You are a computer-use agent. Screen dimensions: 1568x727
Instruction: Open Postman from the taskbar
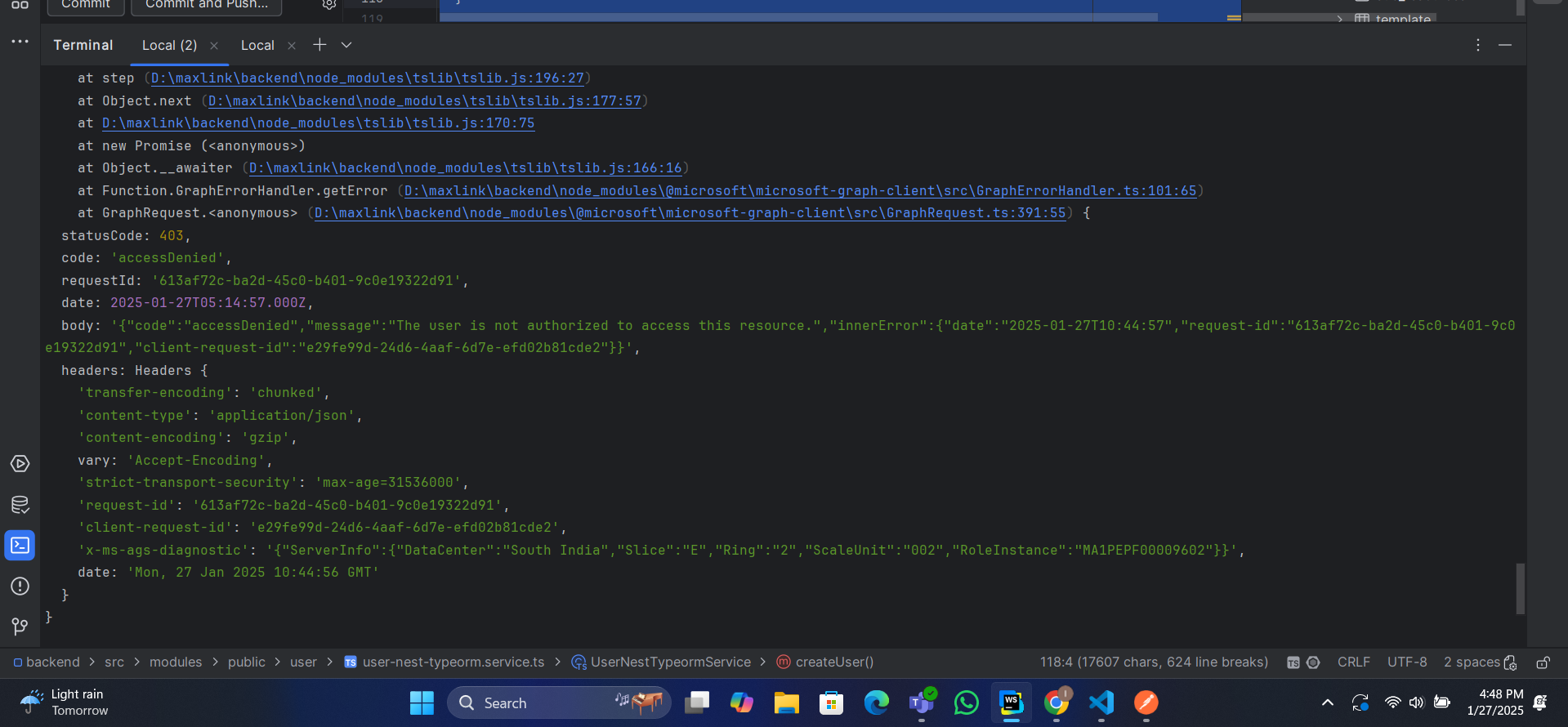1146,702
